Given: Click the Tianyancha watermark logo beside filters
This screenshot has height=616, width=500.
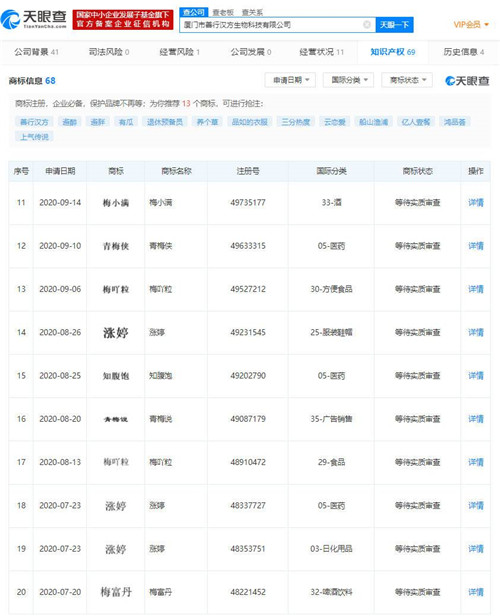Looking at the screenshot, I should point(467,81).
